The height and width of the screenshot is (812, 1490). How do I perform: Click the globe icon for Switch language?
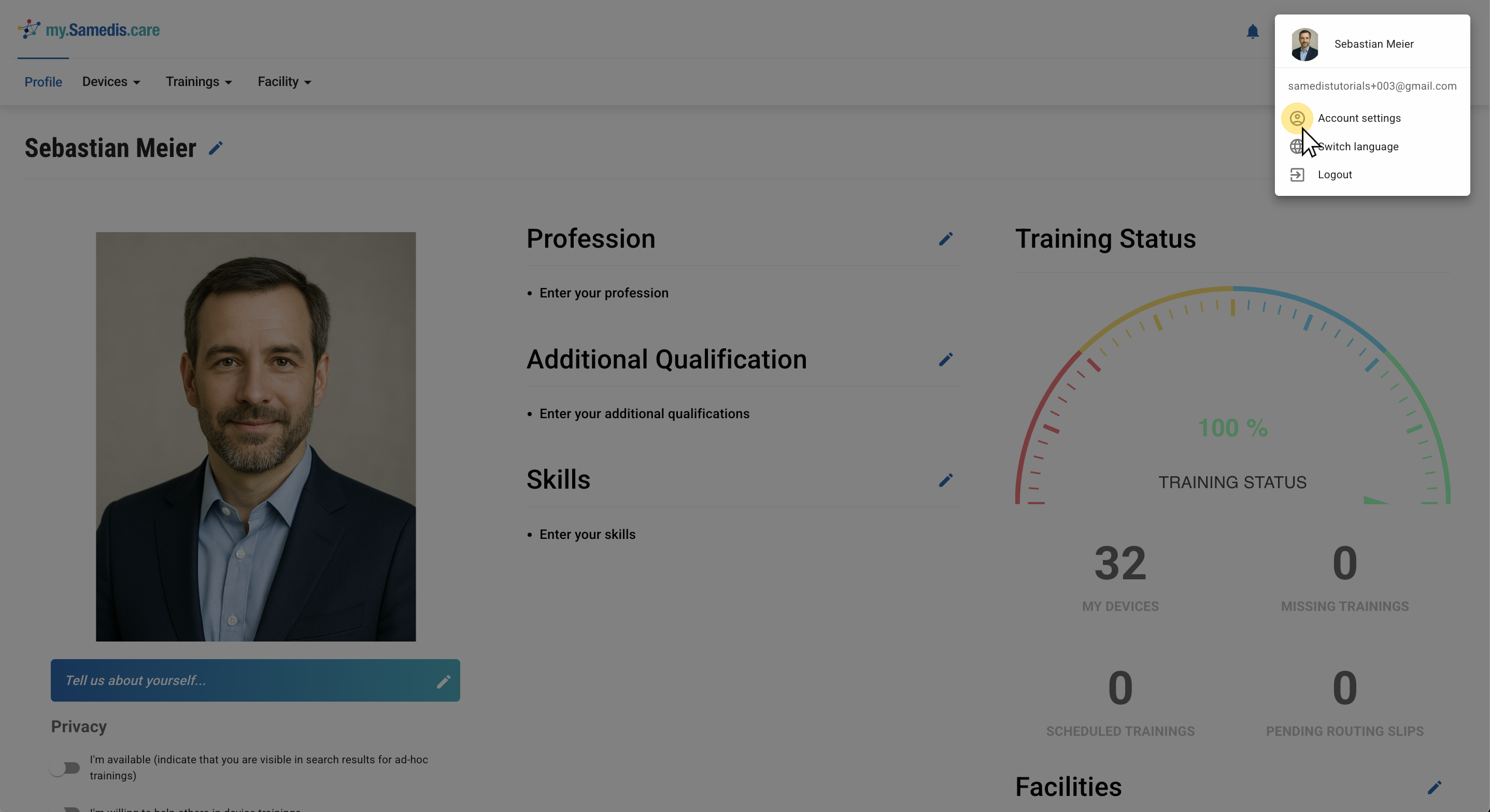pyautogui.click(x=1297, y=147)
